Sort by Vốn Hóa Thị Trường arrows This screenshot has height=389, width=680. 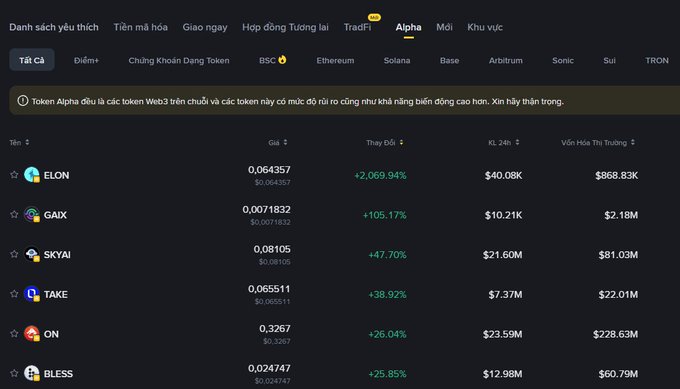(x=633, y=142)
